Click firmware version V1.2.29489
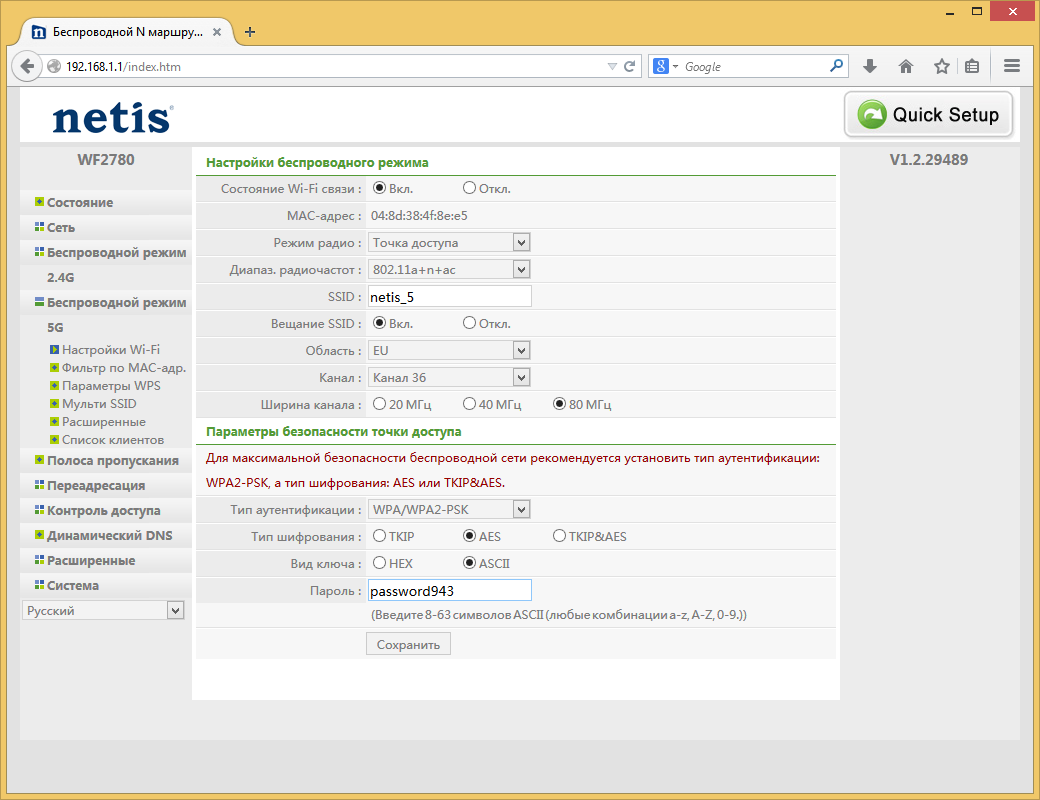 (x=929, y=160)
